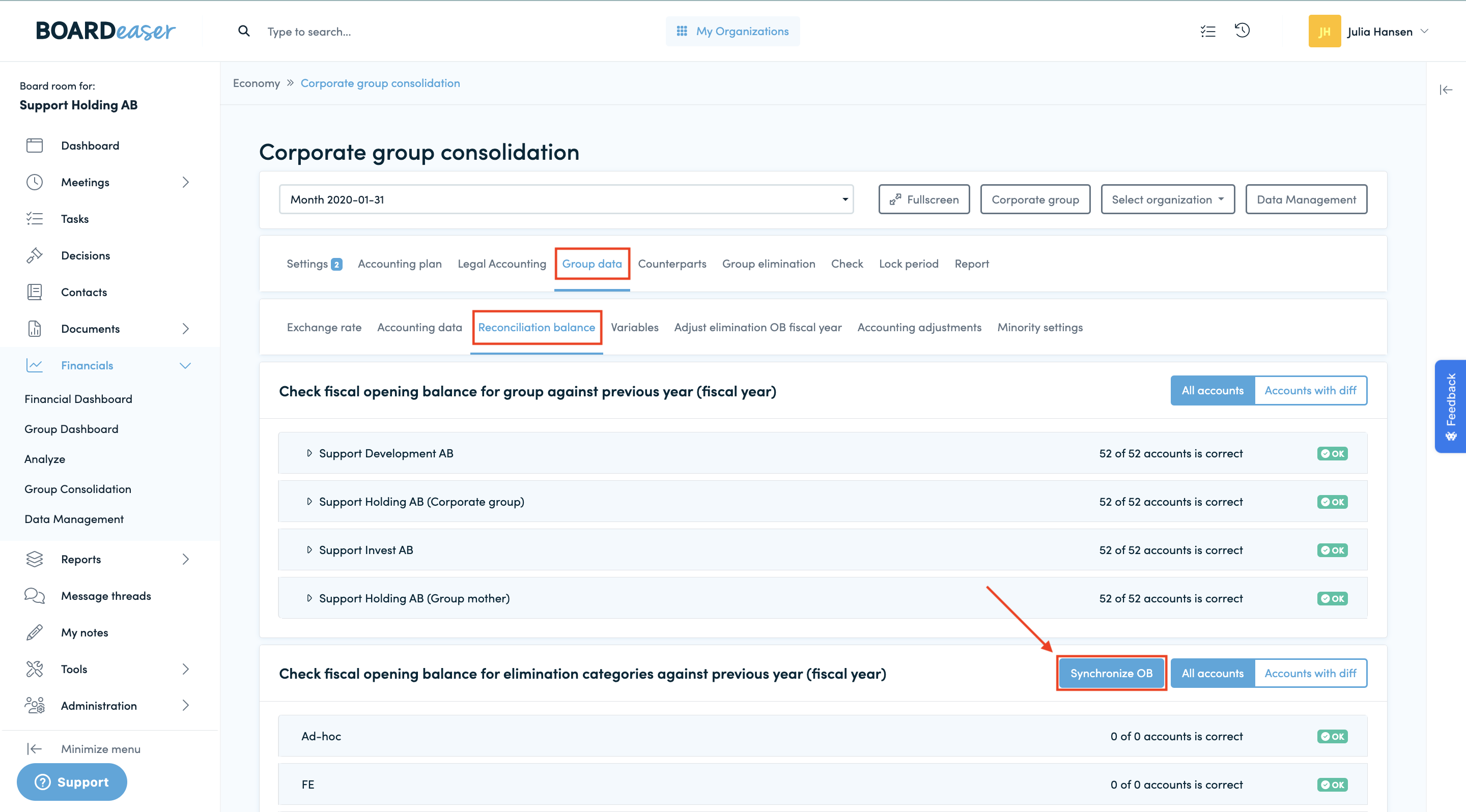This screenshot has height=812, width=1466.
Task: Open My Organizations
Action: tap(732, 31)
